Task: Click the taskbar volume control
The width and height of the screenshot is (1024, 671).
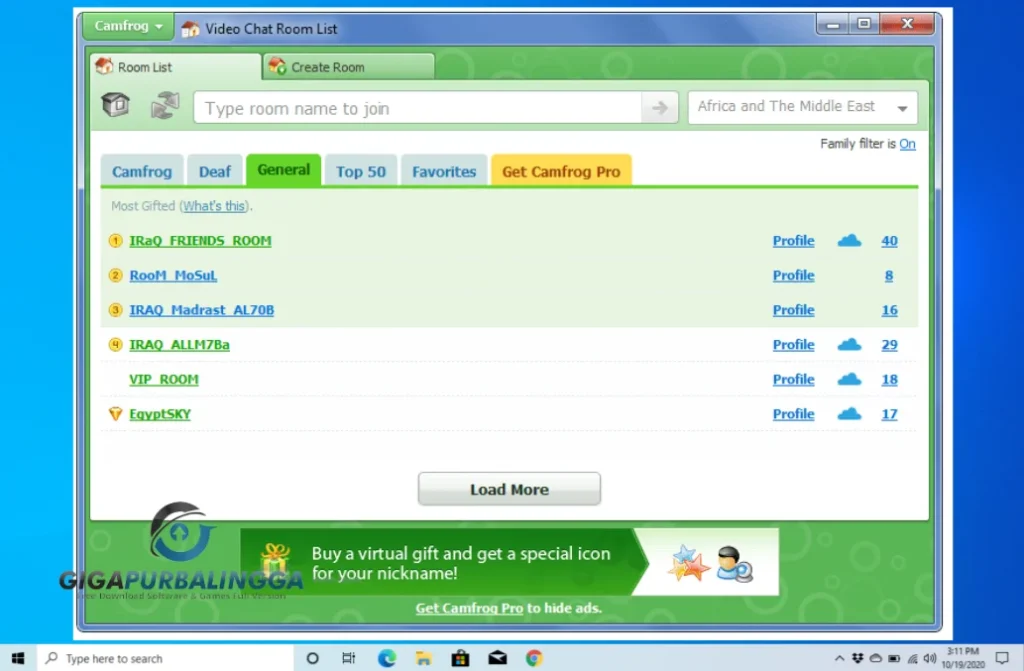Action: [x=932, y=658]
